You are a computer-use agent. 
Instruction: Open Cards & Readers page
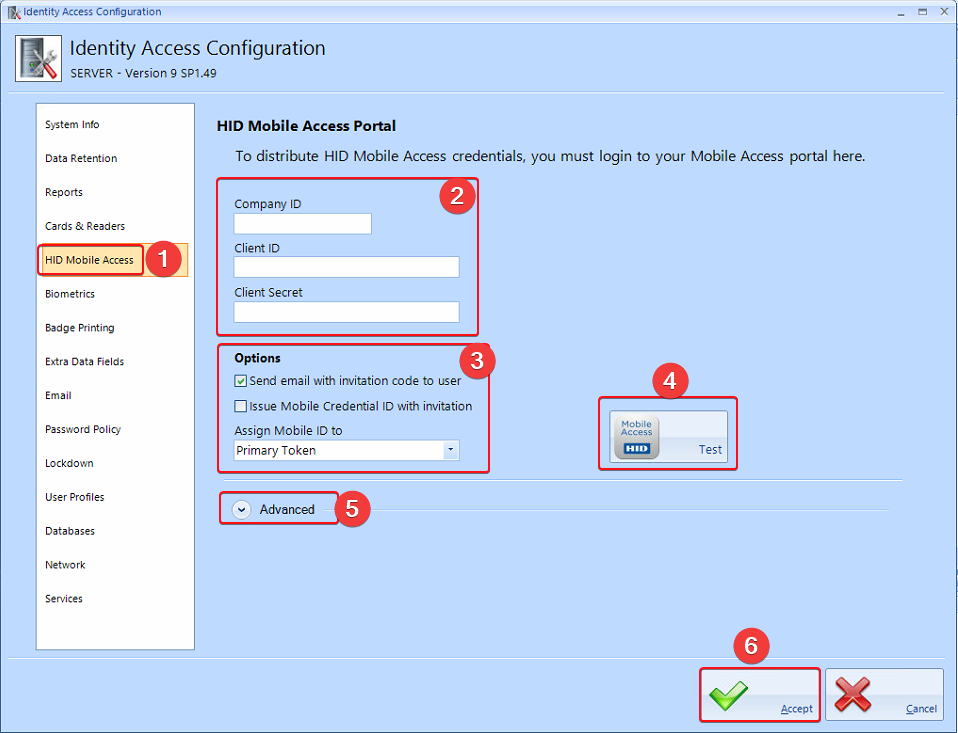click(x=85, y=226)
